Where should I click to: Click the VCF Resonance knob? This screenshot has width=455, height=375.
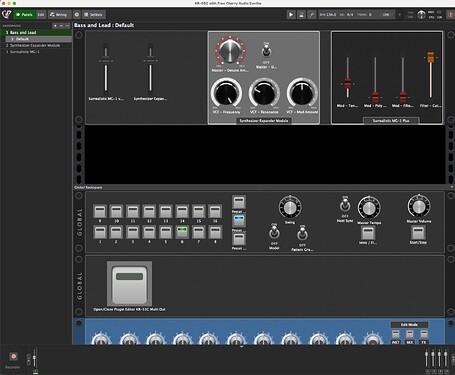[x=264, y=94]
